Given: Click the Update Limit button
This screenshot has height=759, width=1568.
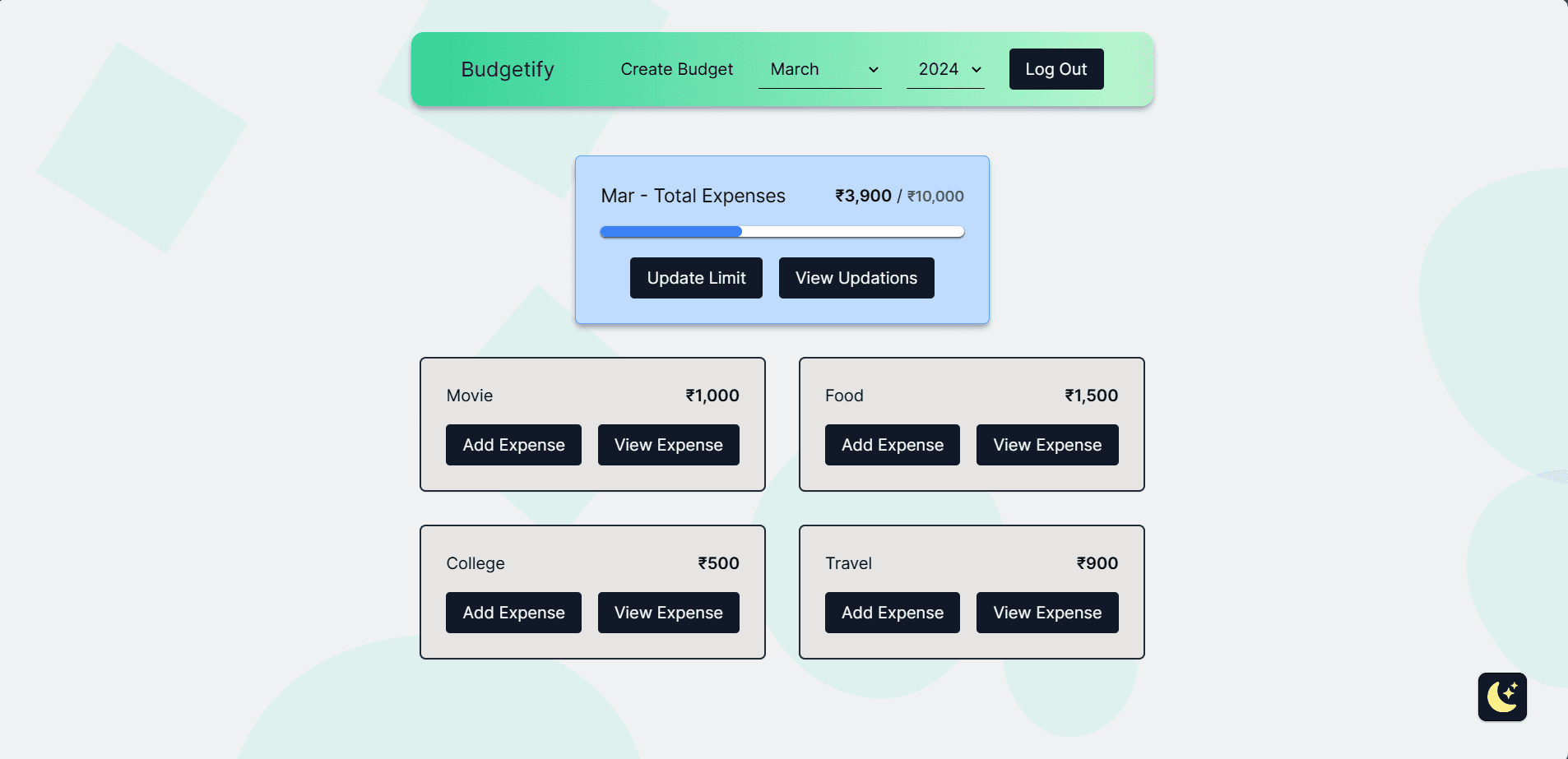Looking at the screenshot, I should (696, 278).
